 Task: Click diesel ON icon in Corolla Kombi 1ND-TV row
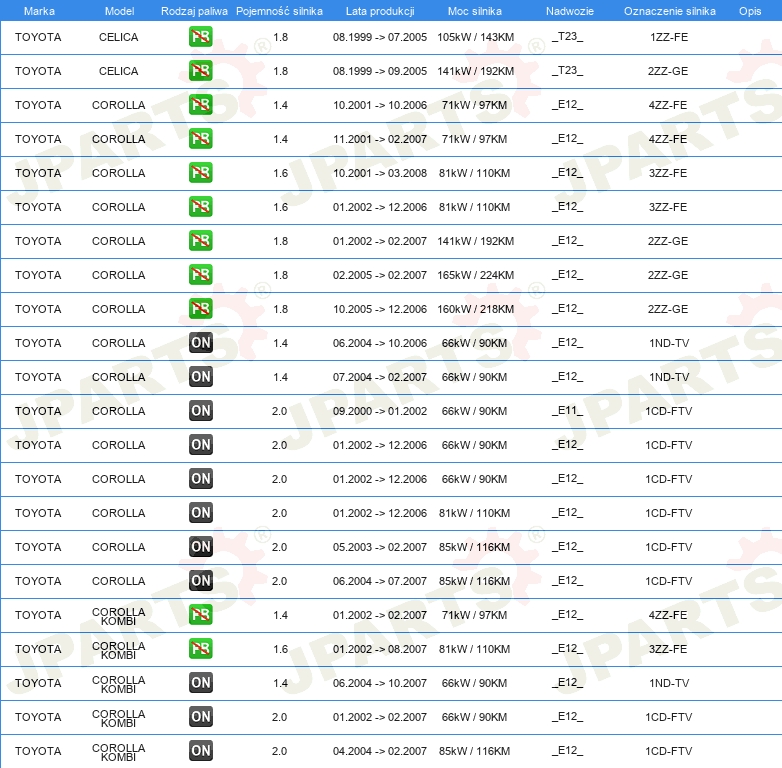coord(200,683)
